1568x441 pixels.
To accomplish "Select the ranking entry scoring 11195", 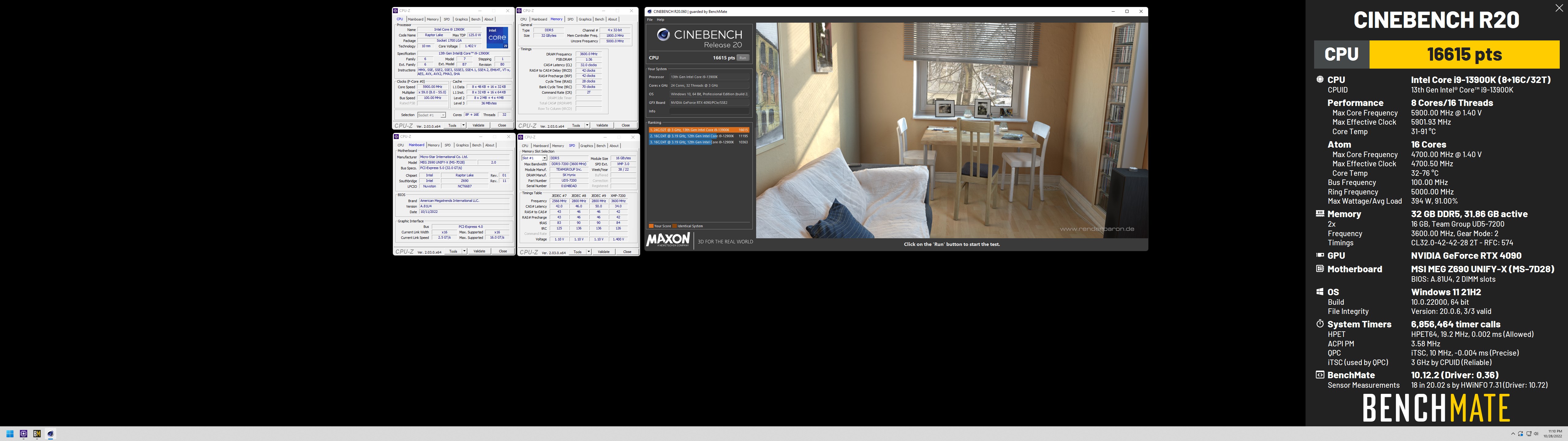I will (699, 136).
